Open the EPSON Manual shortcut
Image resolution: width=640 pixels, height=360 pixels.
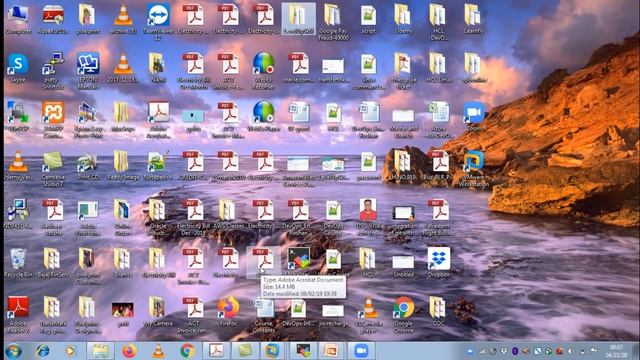(x=88, y=71)
